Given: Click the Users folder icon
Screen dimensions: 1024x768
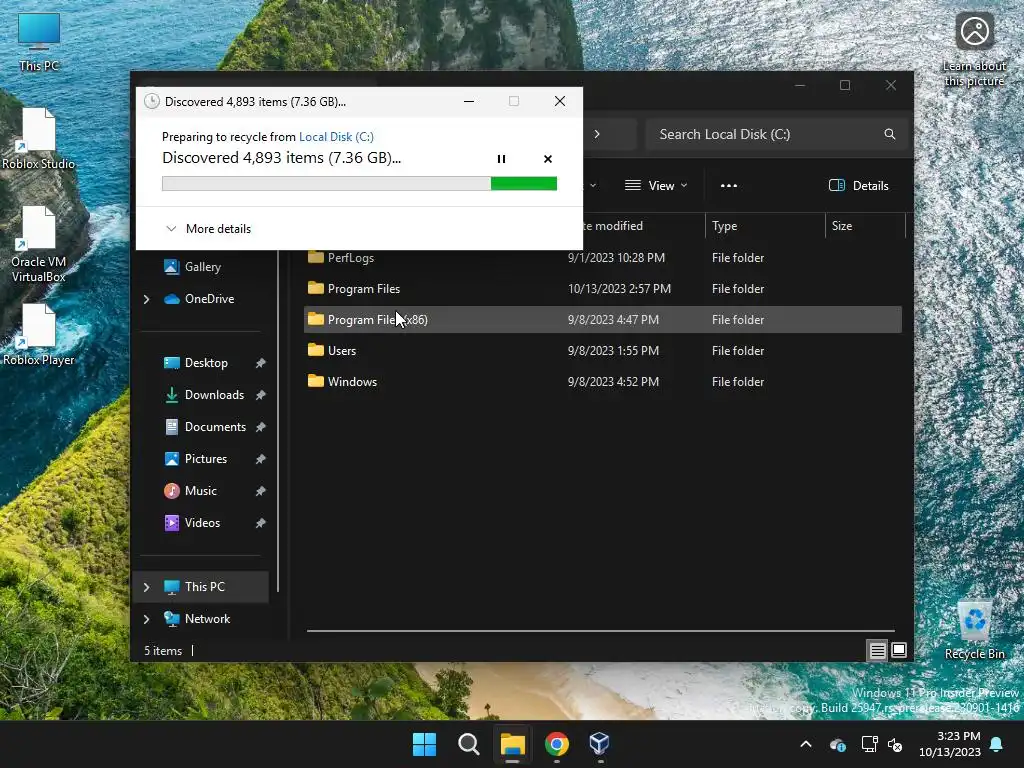Looking at the screenshot, I should (316, 350).
